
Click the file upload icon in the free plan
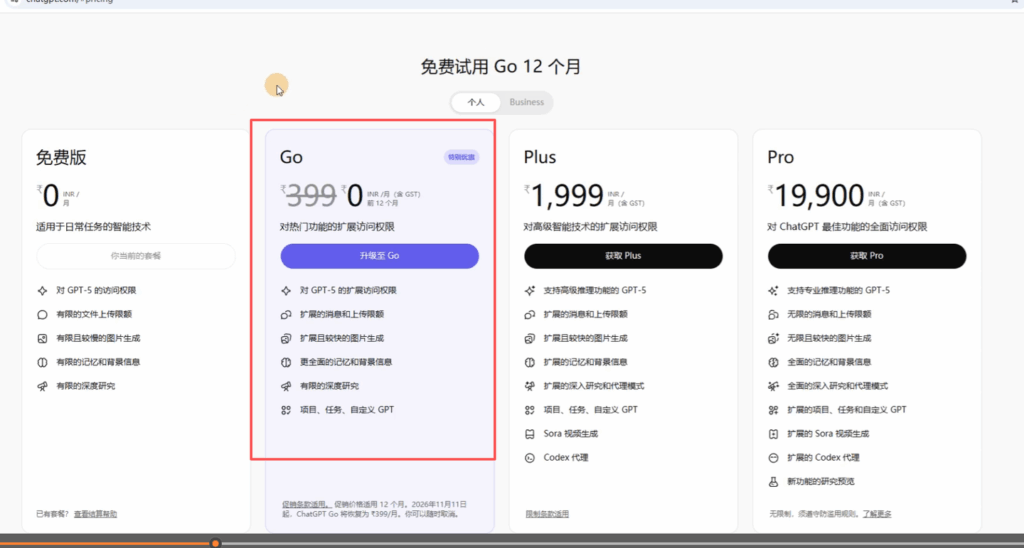coord(42,314)
